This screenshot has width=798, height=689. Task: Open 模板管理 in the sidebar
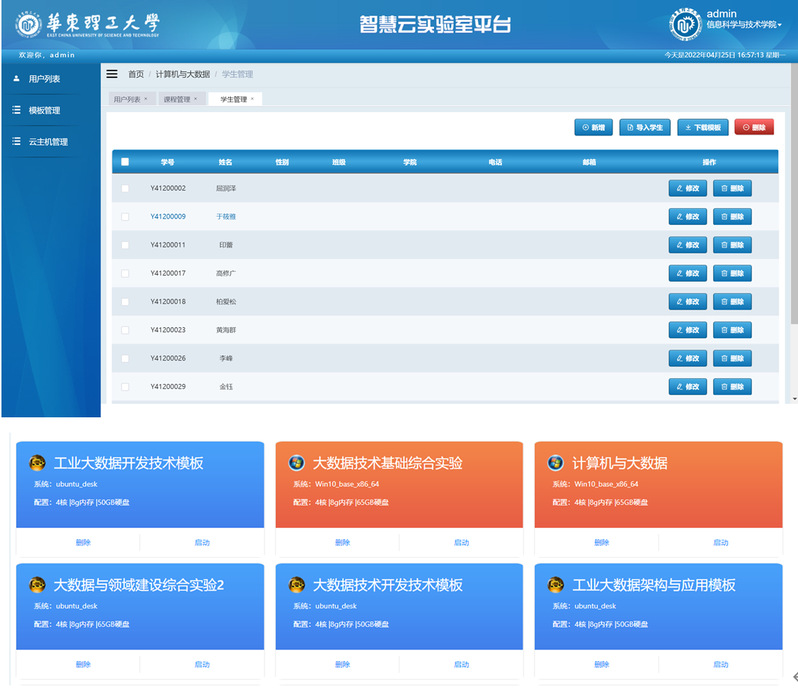(x=44, y=110)
